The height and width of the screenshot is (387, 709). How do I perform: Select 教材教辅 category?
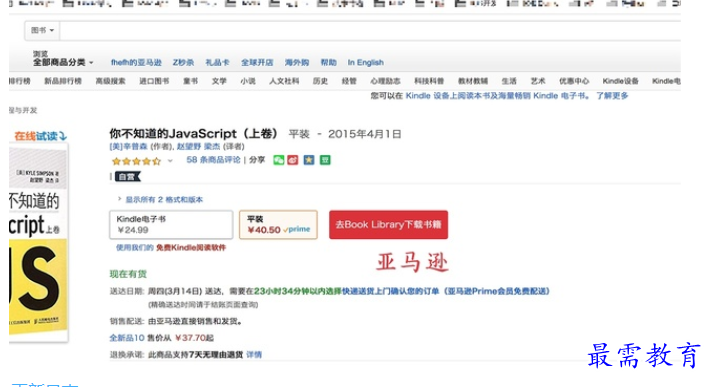tap(473, 81)
